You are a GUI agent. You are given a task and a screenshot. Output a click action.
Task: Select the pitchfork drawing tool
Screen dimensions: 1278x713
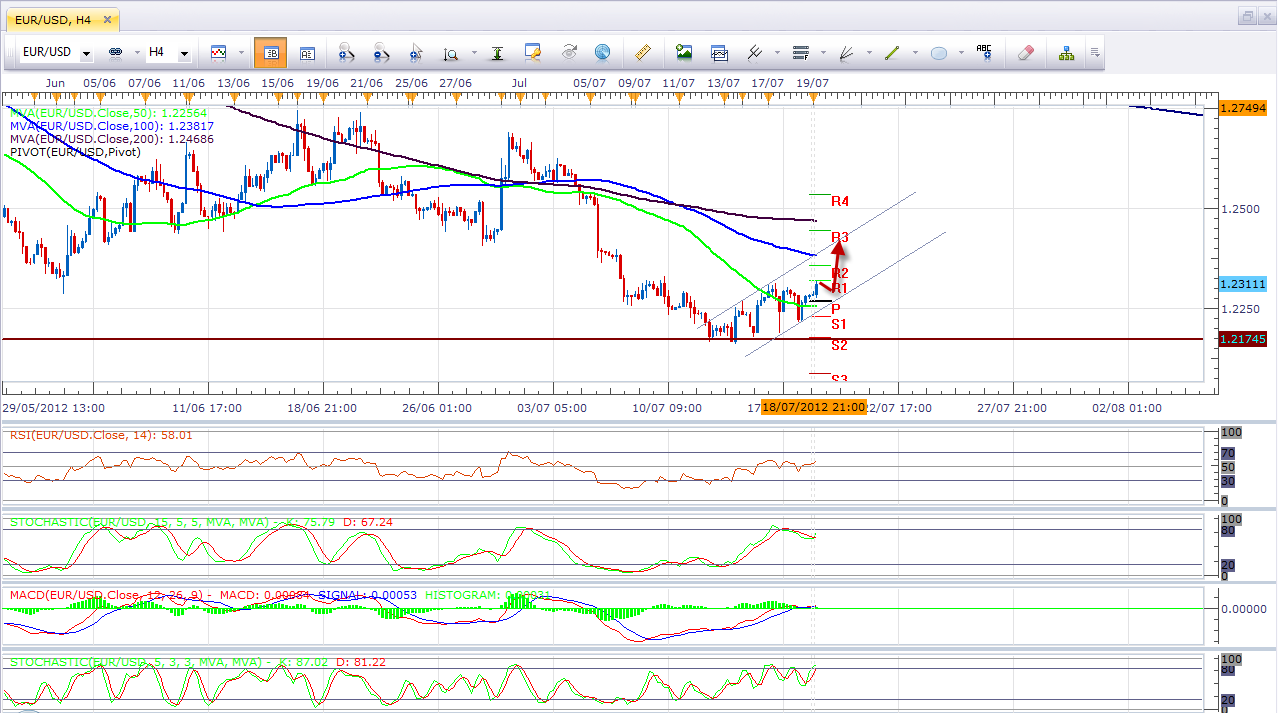point(754,52)
